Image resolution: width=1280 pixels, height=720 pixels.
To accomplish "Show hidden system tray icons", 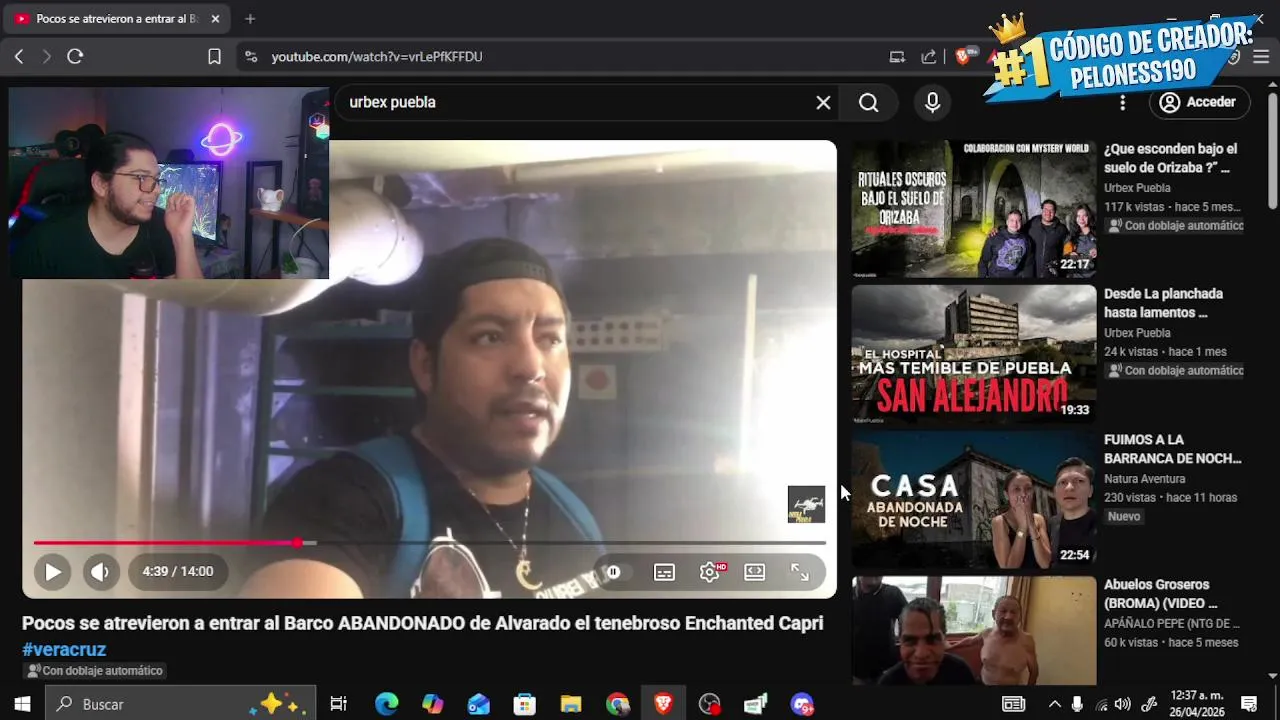I will tap(1054, 704).
